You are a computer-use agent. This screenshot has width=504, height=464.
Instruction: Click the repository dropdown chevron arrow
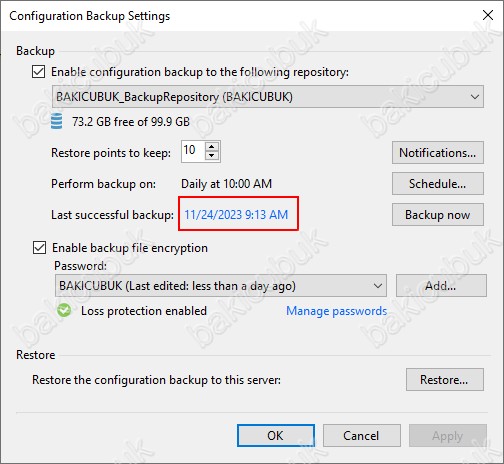[475, 97]
